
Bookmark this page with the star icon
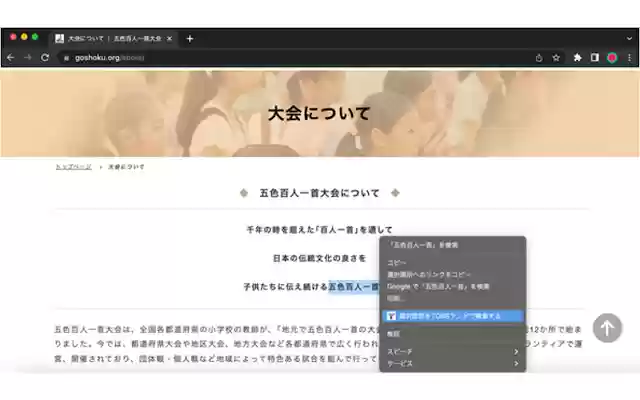[x=556, y=58]
